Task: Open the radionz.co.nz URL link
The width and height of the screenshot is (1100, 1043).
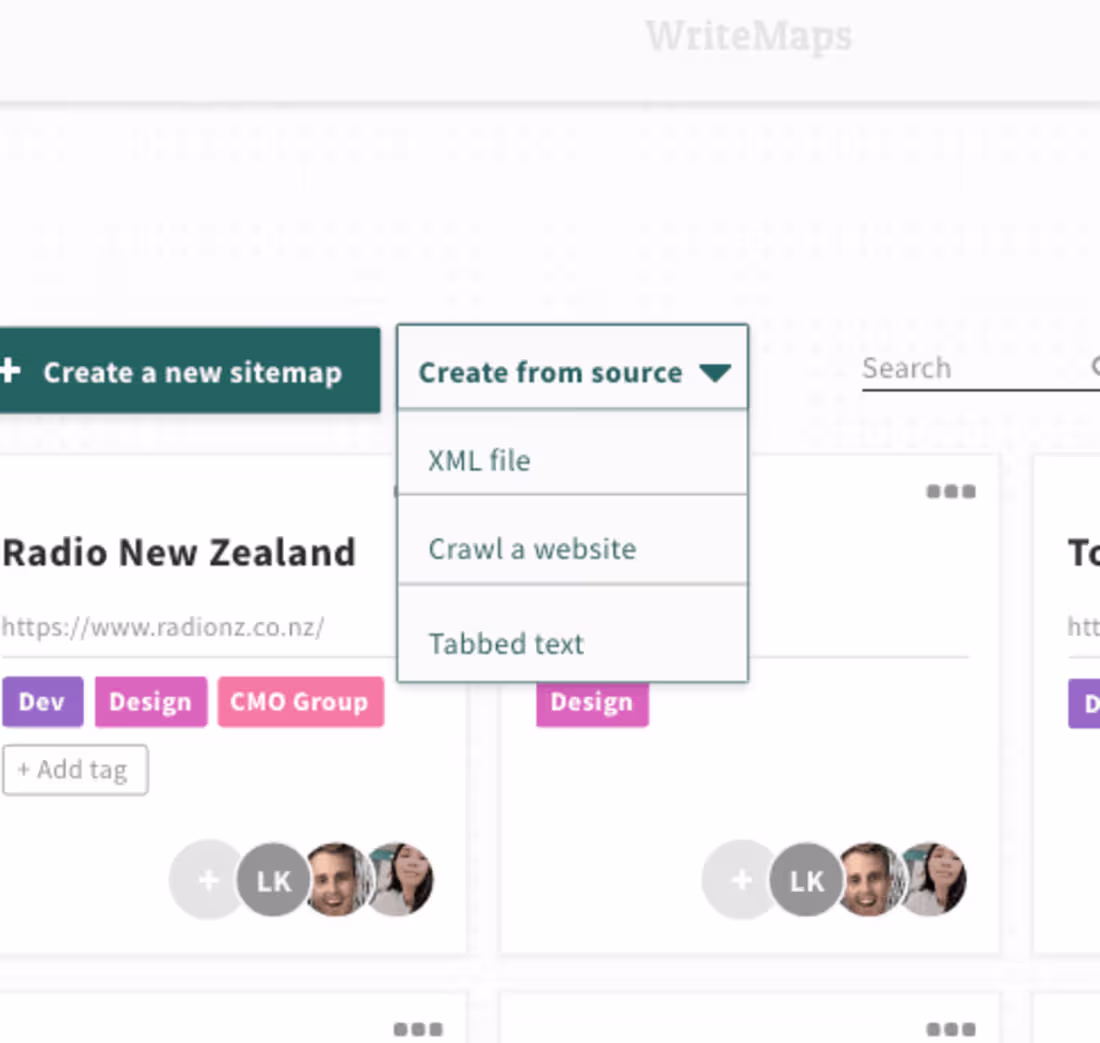Action: click(x=162, y=627)
